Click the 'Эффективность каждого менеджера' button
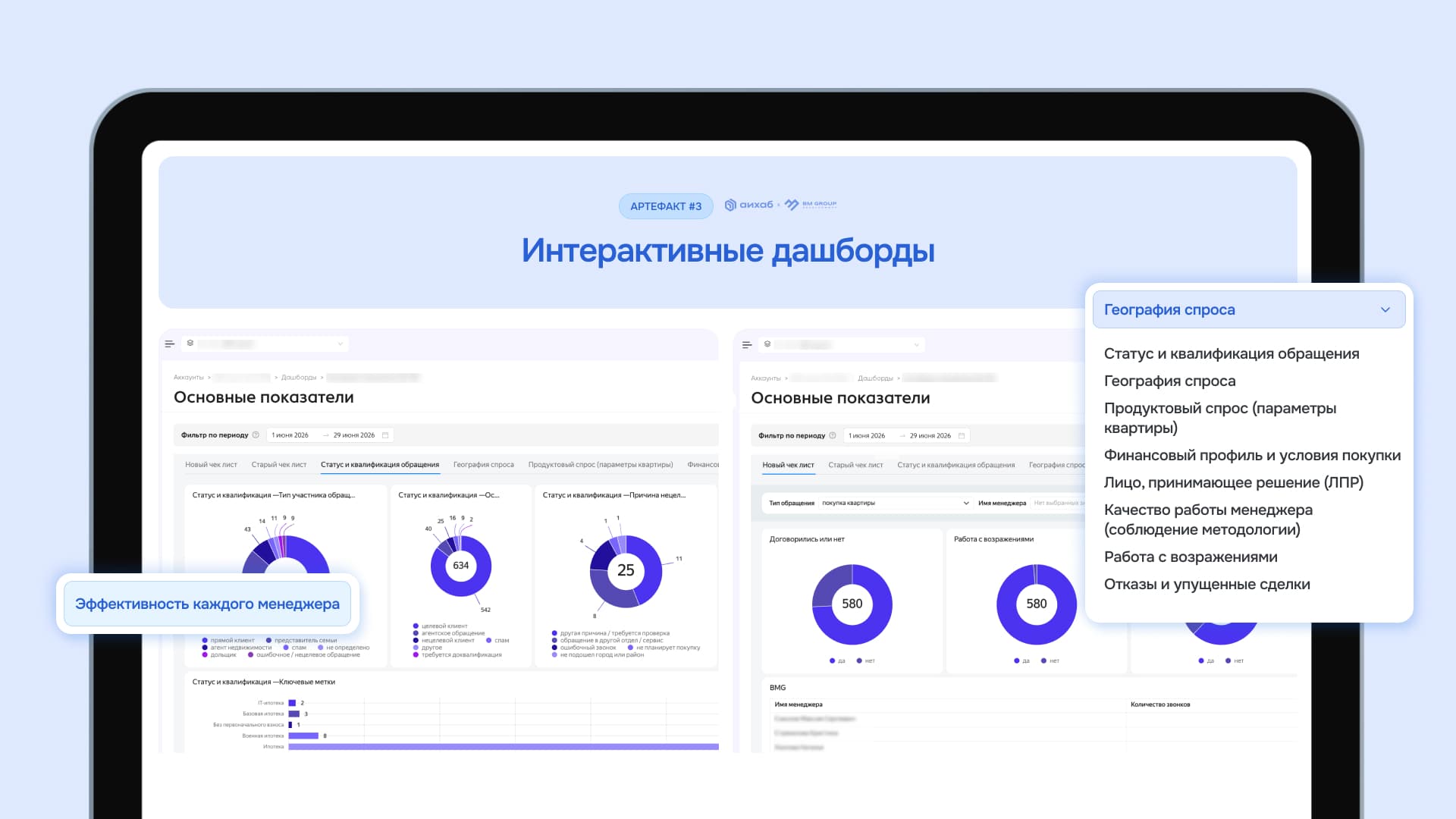 pyautogui.click(x=207, y=604)
